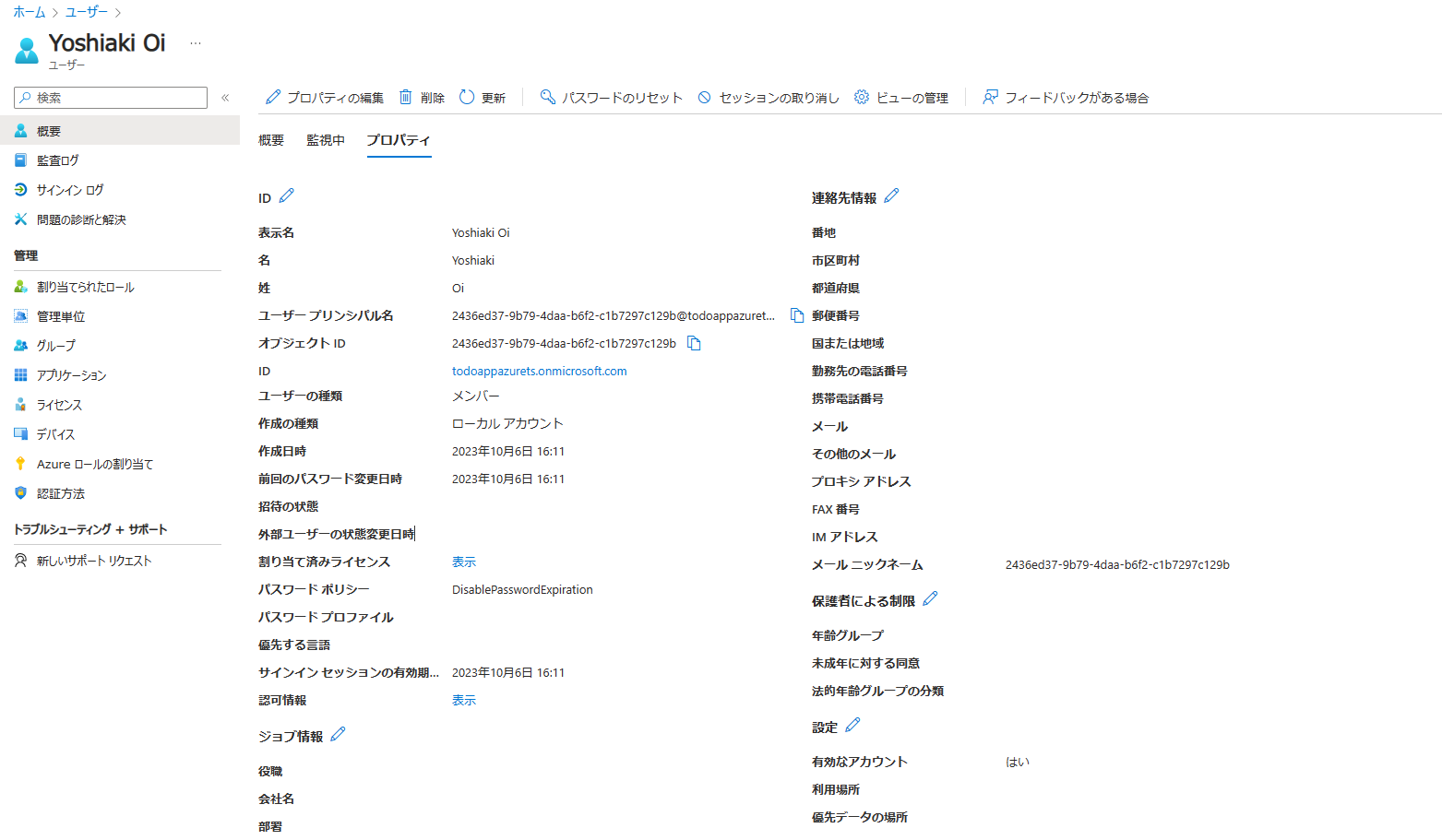The height and width of the screenshot is (840, 1442).
Task: Copy the オブジェクト ID value
Action: (695, 343)
